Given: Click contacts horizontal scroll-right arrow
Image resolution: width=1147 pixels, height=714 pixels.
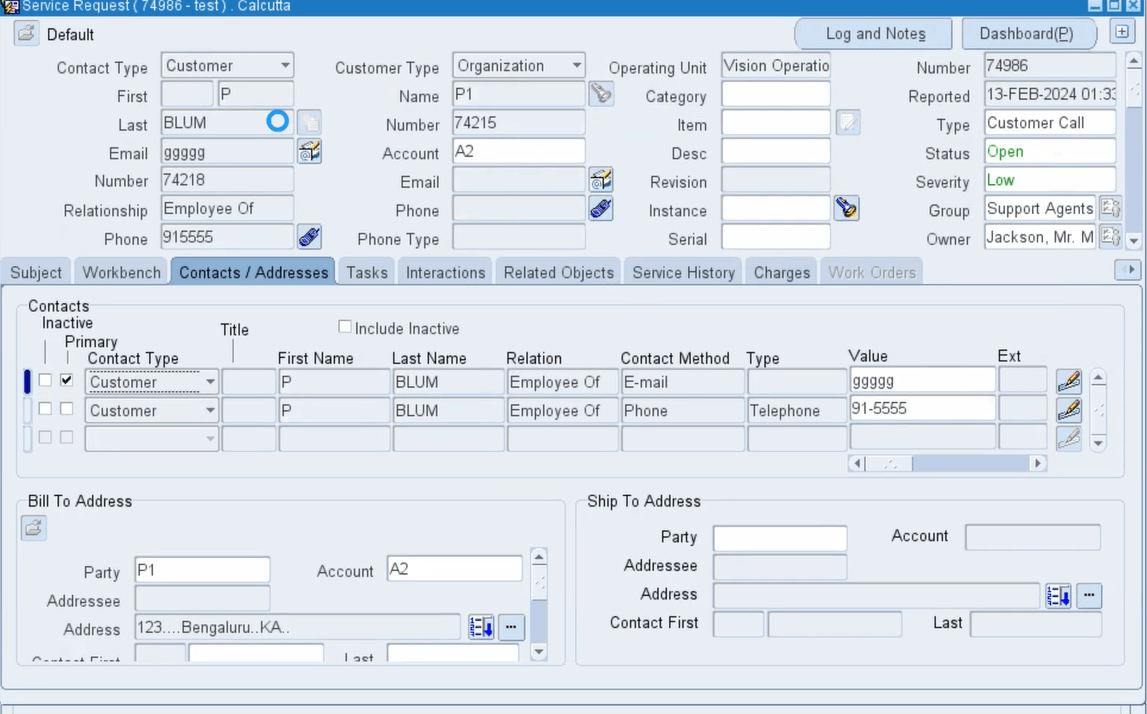Looking at the screenshot, I should coord(1037,463).
